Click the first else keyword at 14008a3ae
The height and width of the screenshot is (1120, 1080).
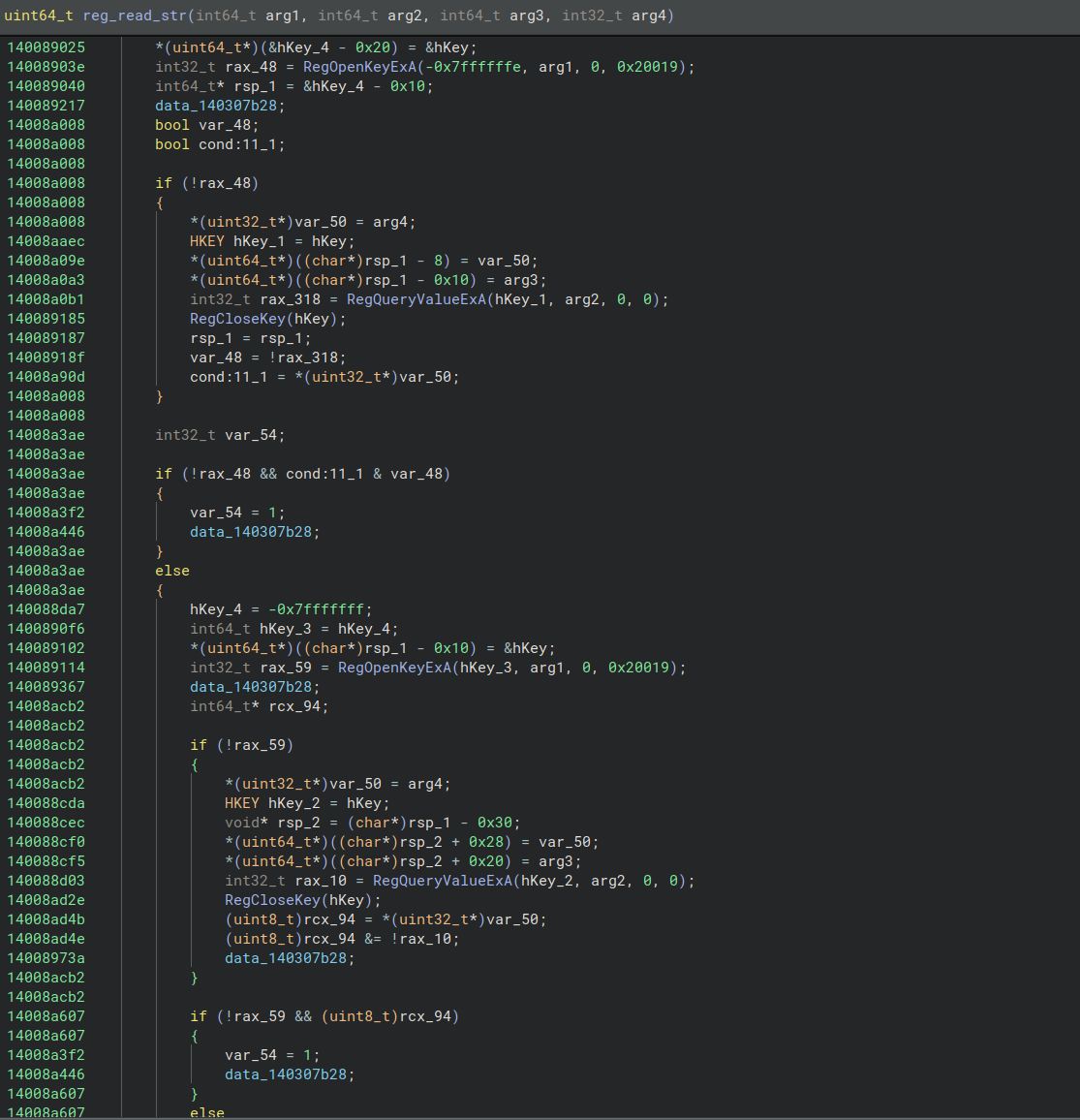172,571
